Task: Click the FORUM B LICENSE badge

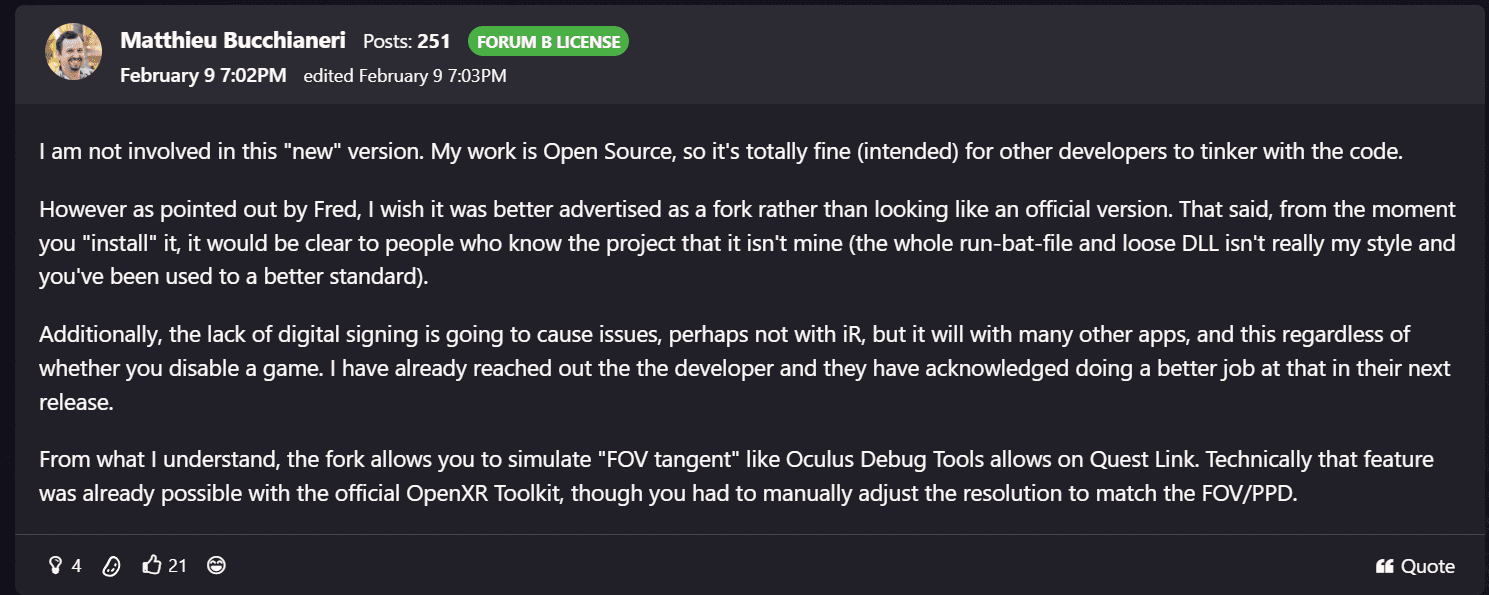Action: (x=548, y=42)
